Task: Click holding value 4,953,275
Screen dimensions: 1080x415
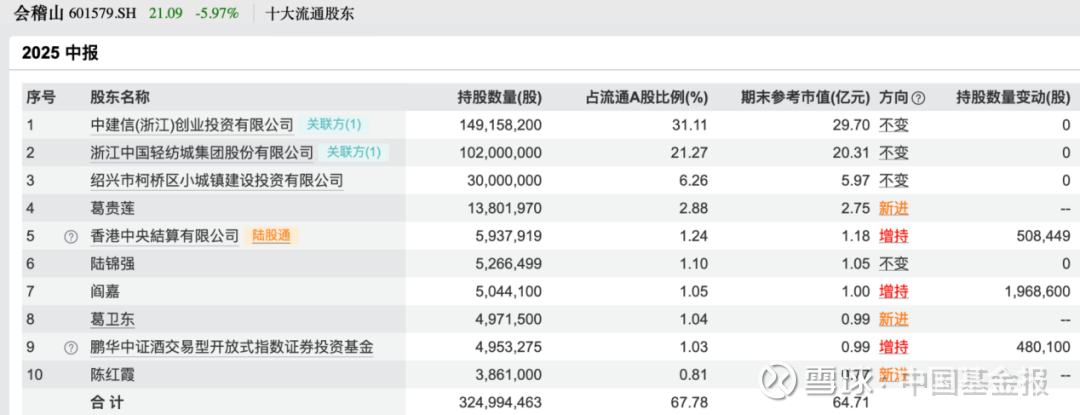Action: click(509, 347)
